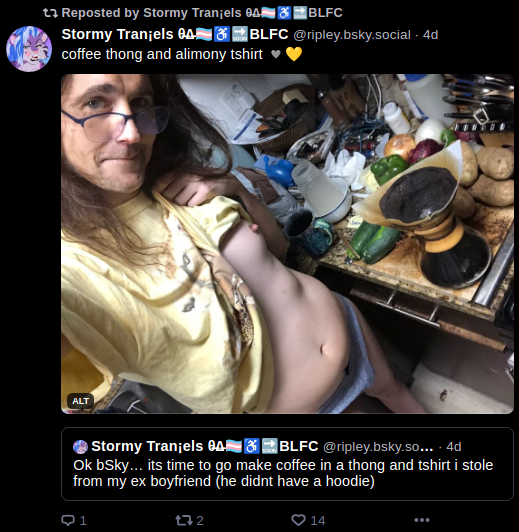Visit the @ripley.bsky.social handle in main post
Viewport: 519px width, 532px height.
pyautogui.click(x=352, y=35)
